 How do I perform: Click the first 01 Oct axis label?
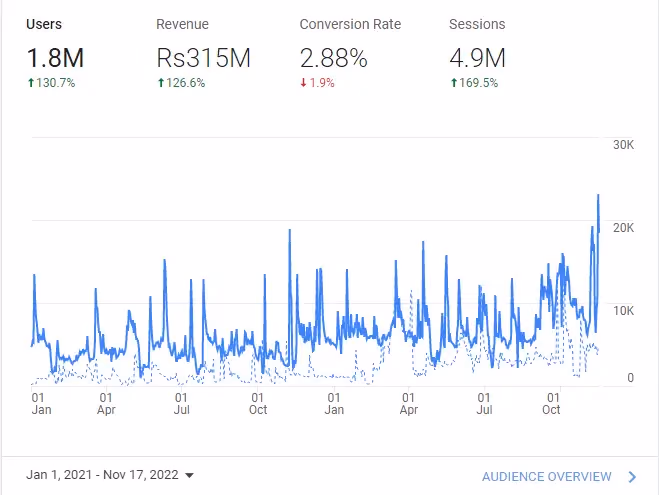pos(258,403)
